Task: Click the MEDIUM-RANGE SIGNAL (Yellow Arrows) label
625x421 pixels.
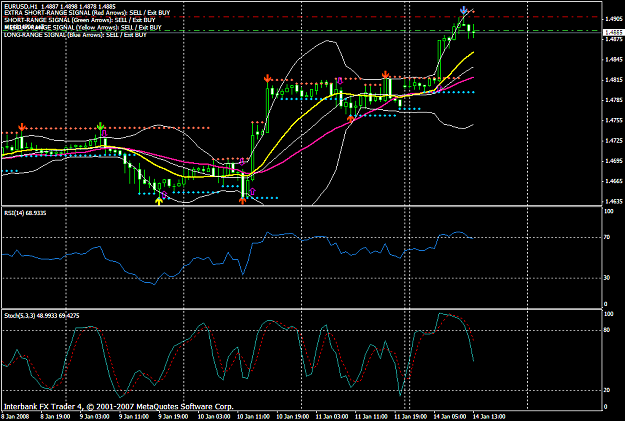Action: (83, 28)
